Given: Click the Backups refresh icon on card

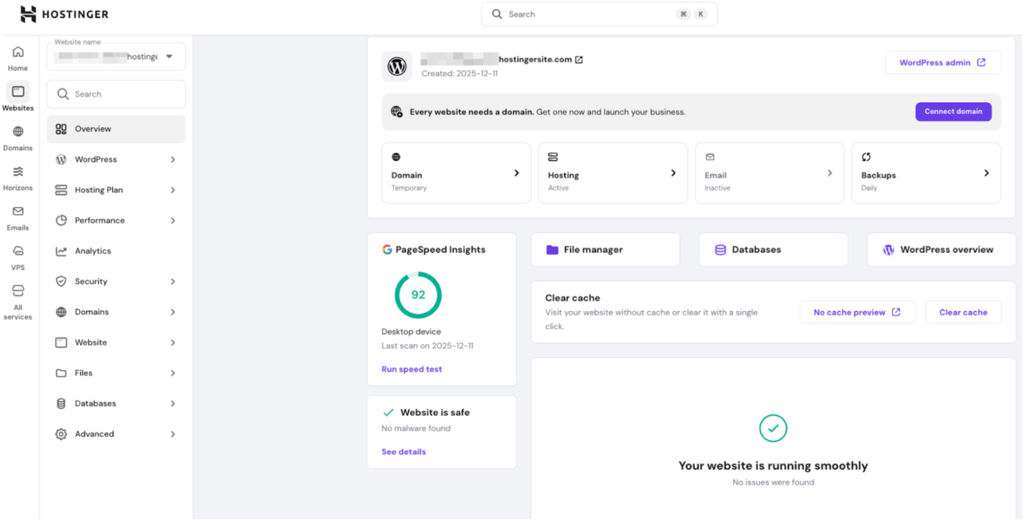Looking at the screenshot, I should 866,157.
